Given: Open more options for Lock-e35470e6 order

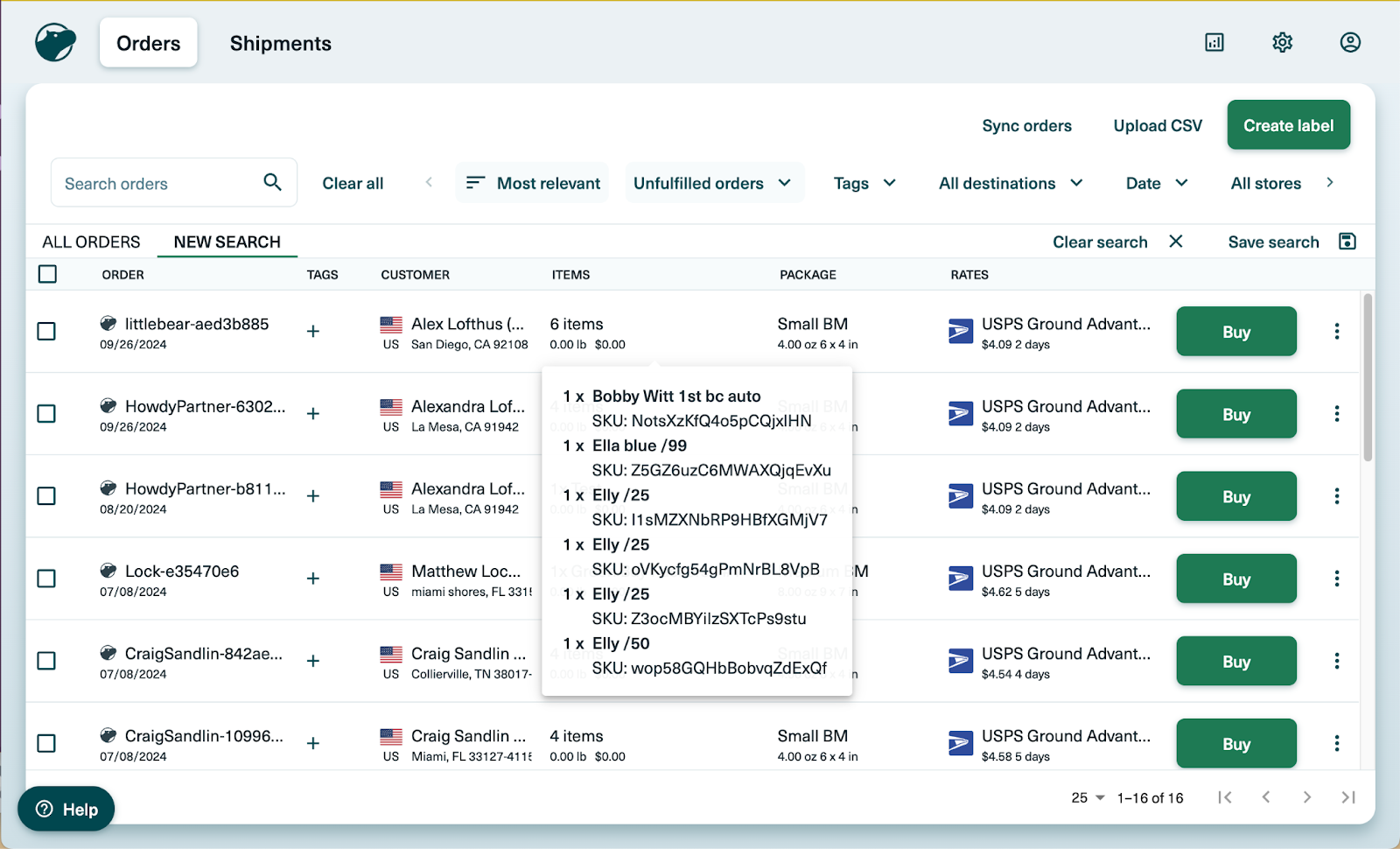Looking at the screenshot, I should (1336, 579).
